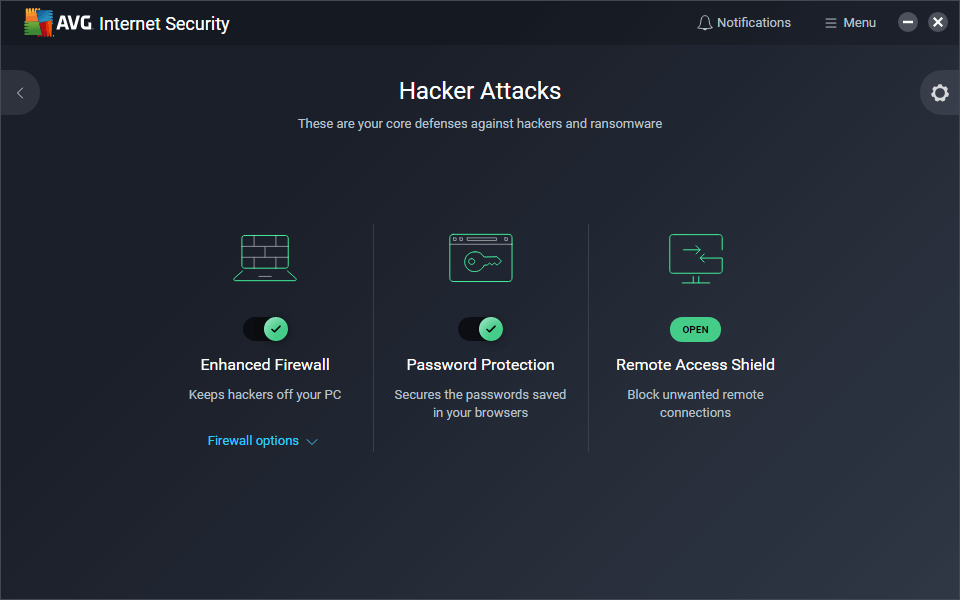The width and height of the screenshot is (960, 600).
Task: Turn off the Password Protection toggle
Action: click(x=481, y=329)
